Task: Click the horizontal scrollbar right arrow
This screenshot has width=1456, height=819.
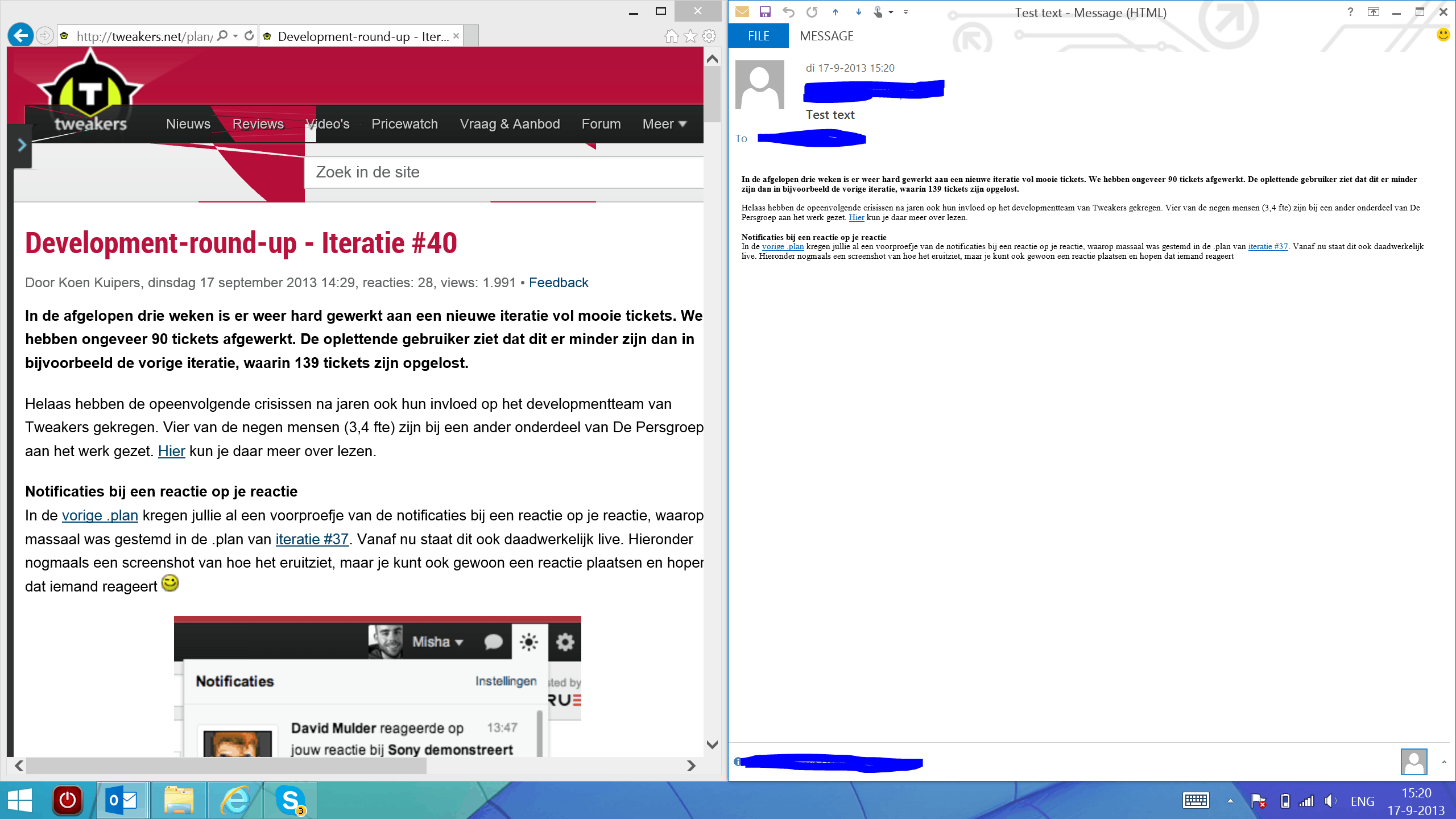Action: [x=691, y=766]
